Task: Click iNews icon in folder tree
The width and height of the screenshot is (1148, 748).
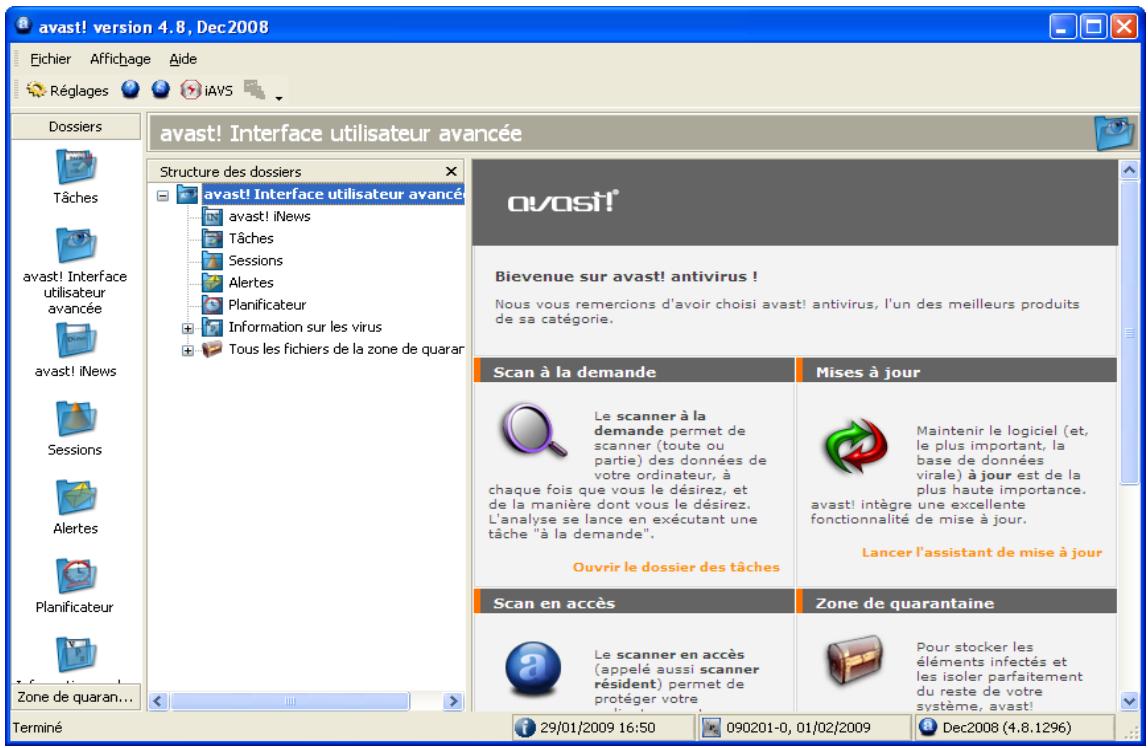Action: coord(212,217)
